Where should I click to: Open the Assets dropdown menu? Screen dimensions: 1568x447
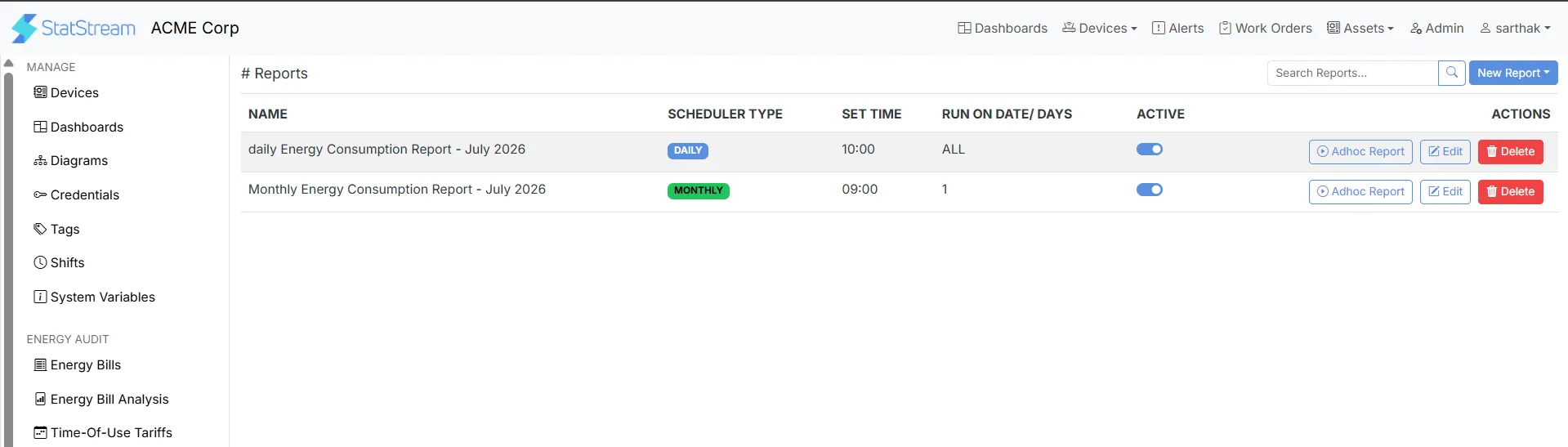1360,28
